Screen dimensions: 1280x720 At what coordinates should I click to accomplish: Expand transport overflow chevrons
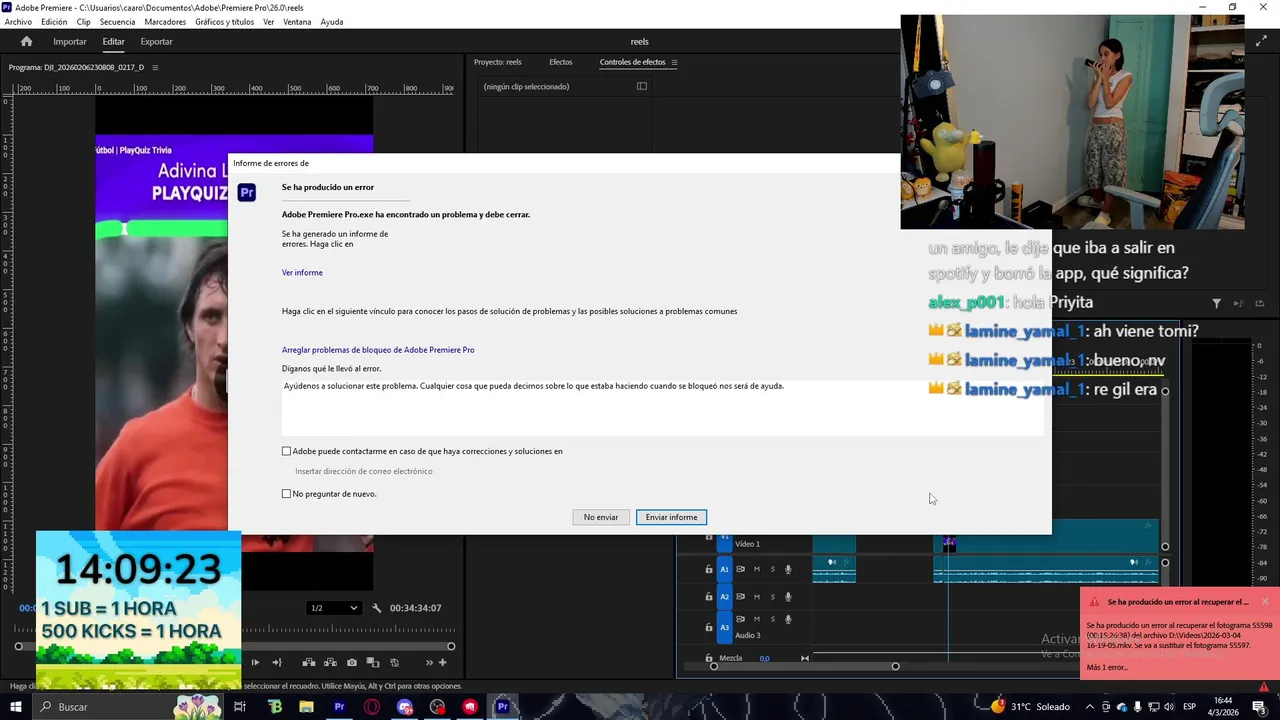coord(430,662)
